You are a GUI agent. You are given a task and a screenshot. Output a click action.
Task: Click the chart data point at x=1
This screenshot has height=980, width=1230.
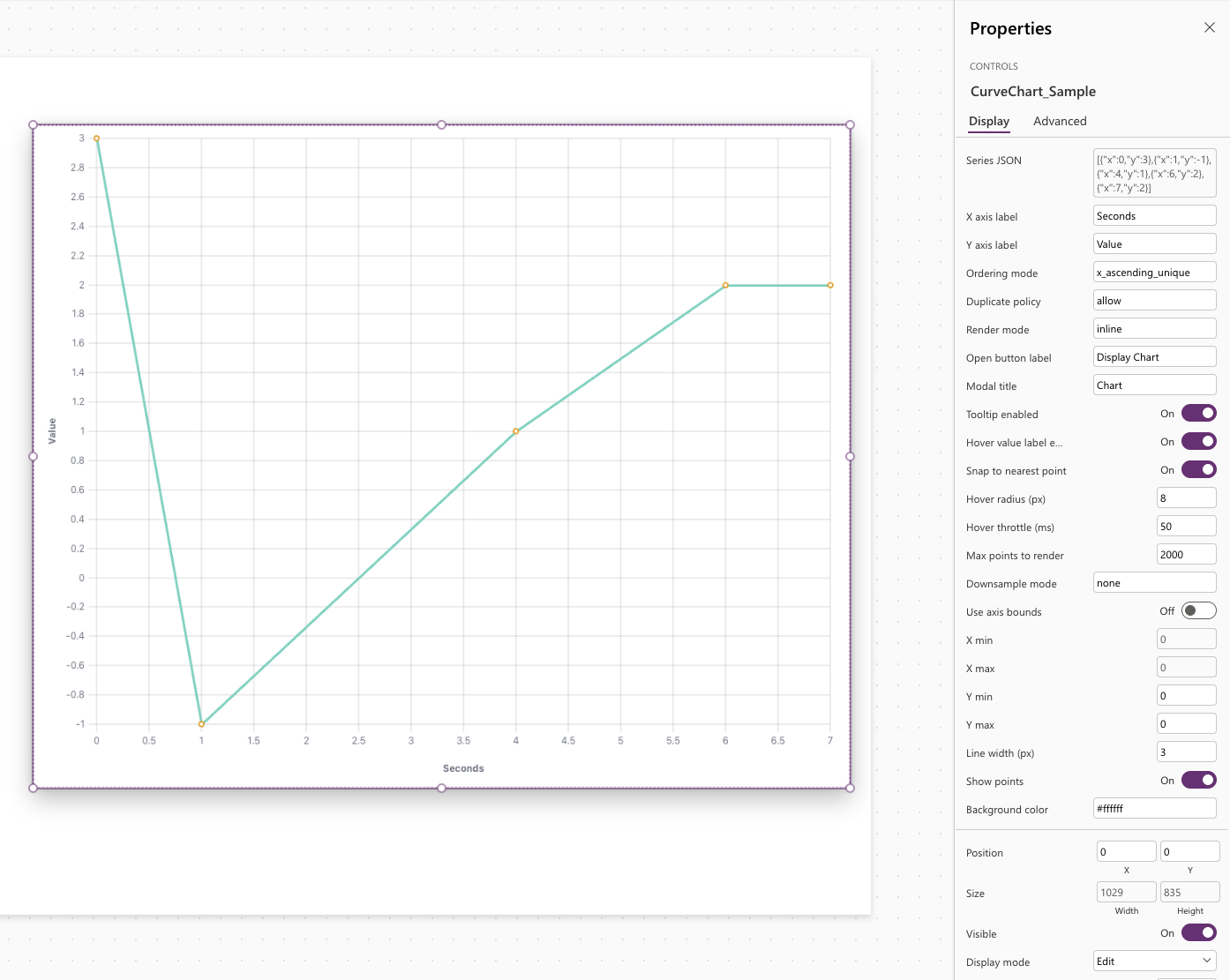click(x=201, y=724)
